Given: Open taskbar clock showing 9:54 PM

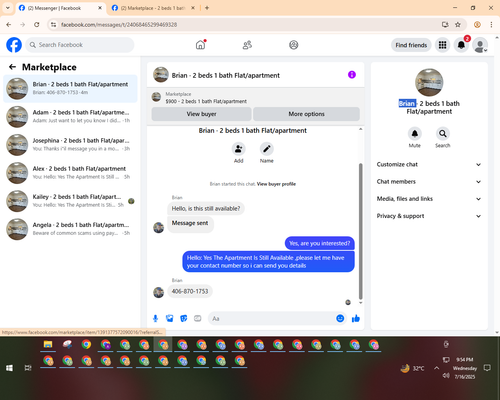Looking at the screenshot, I should pos(465,368).
